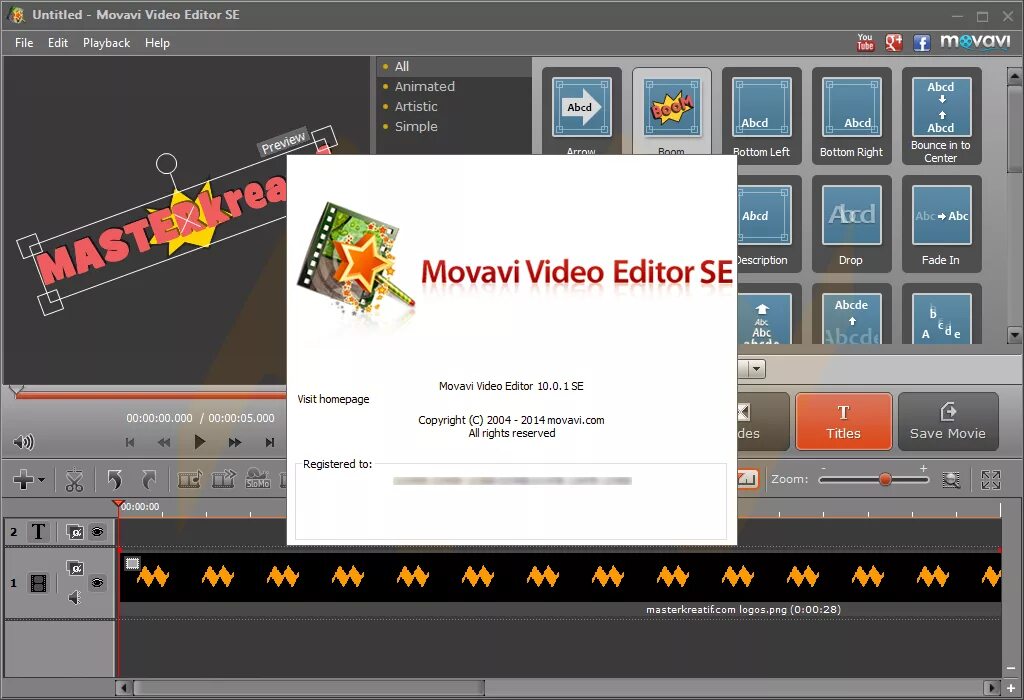The image size is (1024, 700).
Task: Click the titles gallery scroll up arrow
Action: [x=1014, y=74]
